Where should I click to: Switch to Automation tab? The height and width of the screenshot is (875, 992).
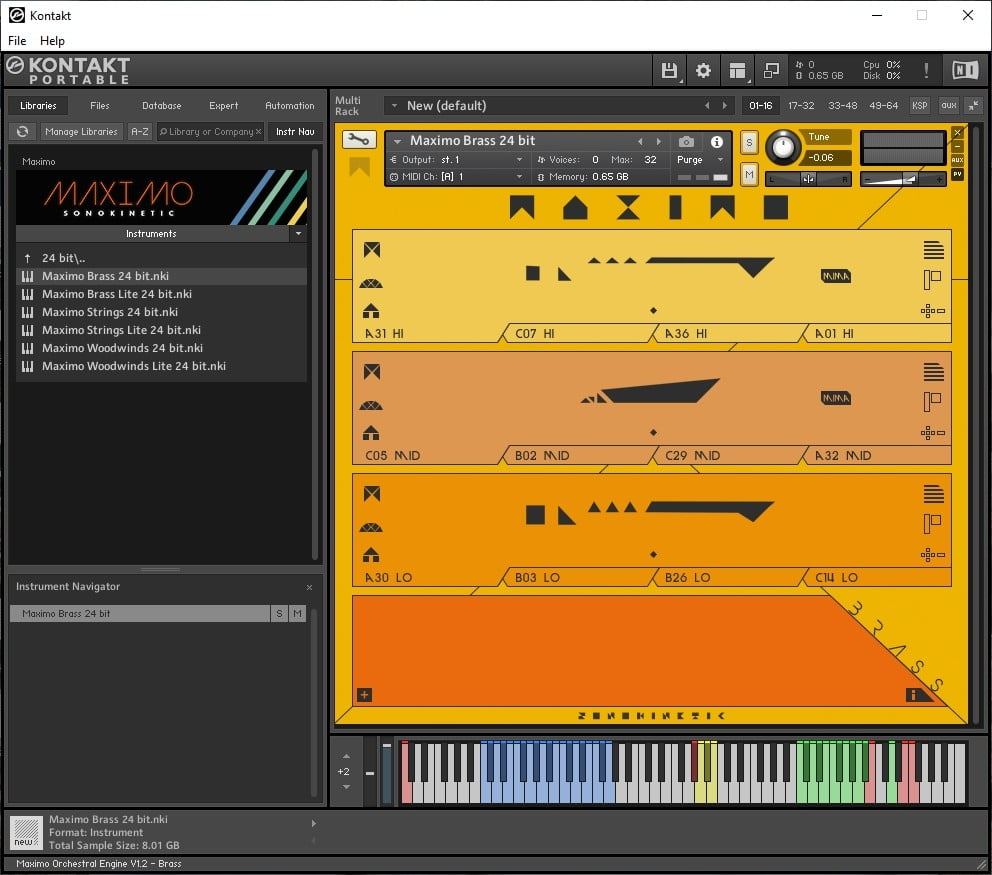pos(289,106)
